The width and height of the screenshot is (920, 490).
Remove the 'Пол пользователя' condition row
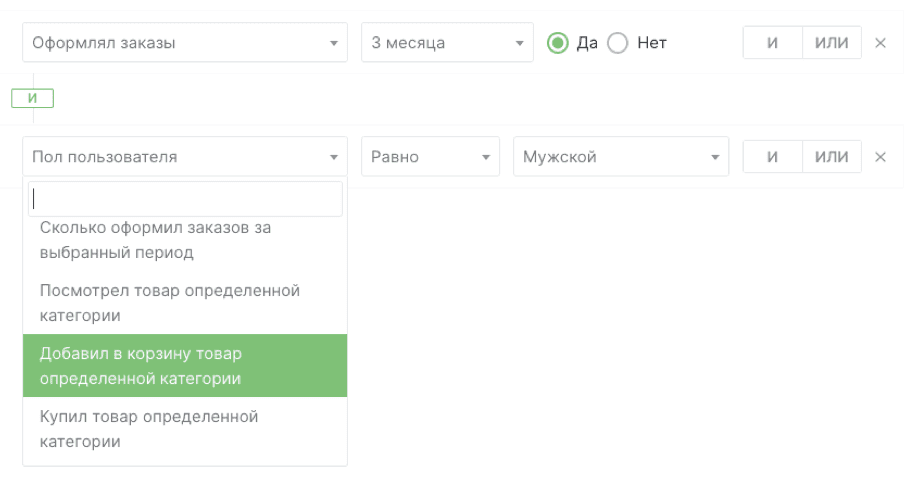880,157
